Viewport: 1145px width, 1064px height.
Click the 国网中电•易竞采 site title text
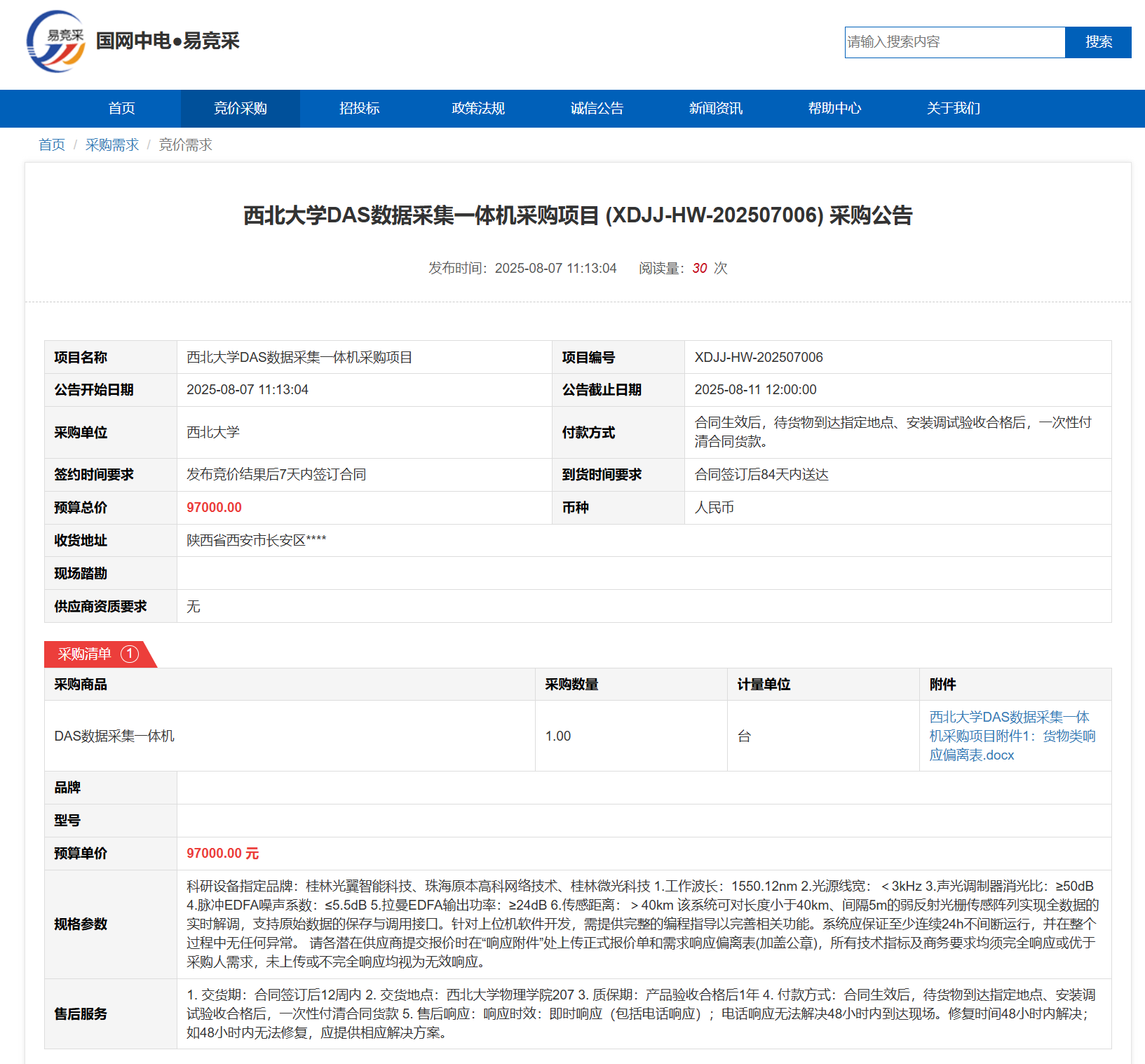[x=168, y=41]
